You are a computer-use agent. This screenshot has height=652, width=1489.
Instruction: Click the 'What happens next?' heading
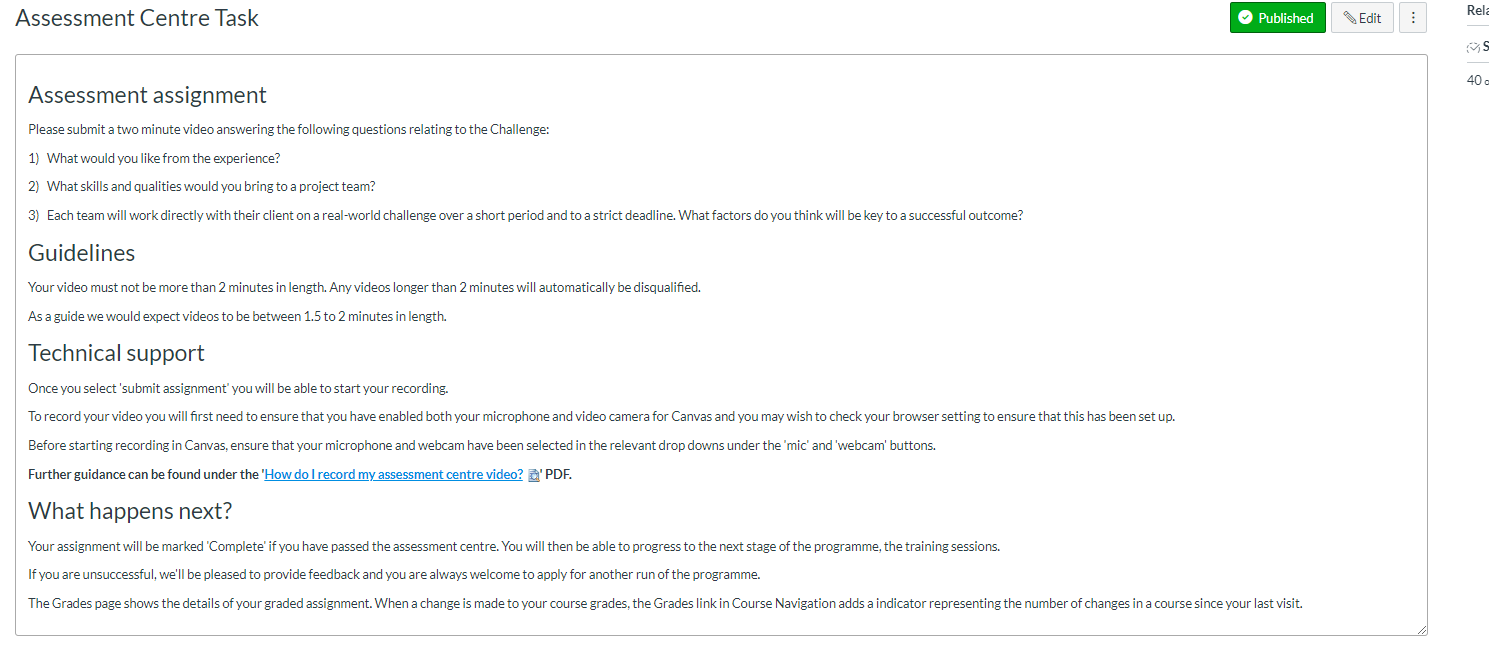coord(130,511)
